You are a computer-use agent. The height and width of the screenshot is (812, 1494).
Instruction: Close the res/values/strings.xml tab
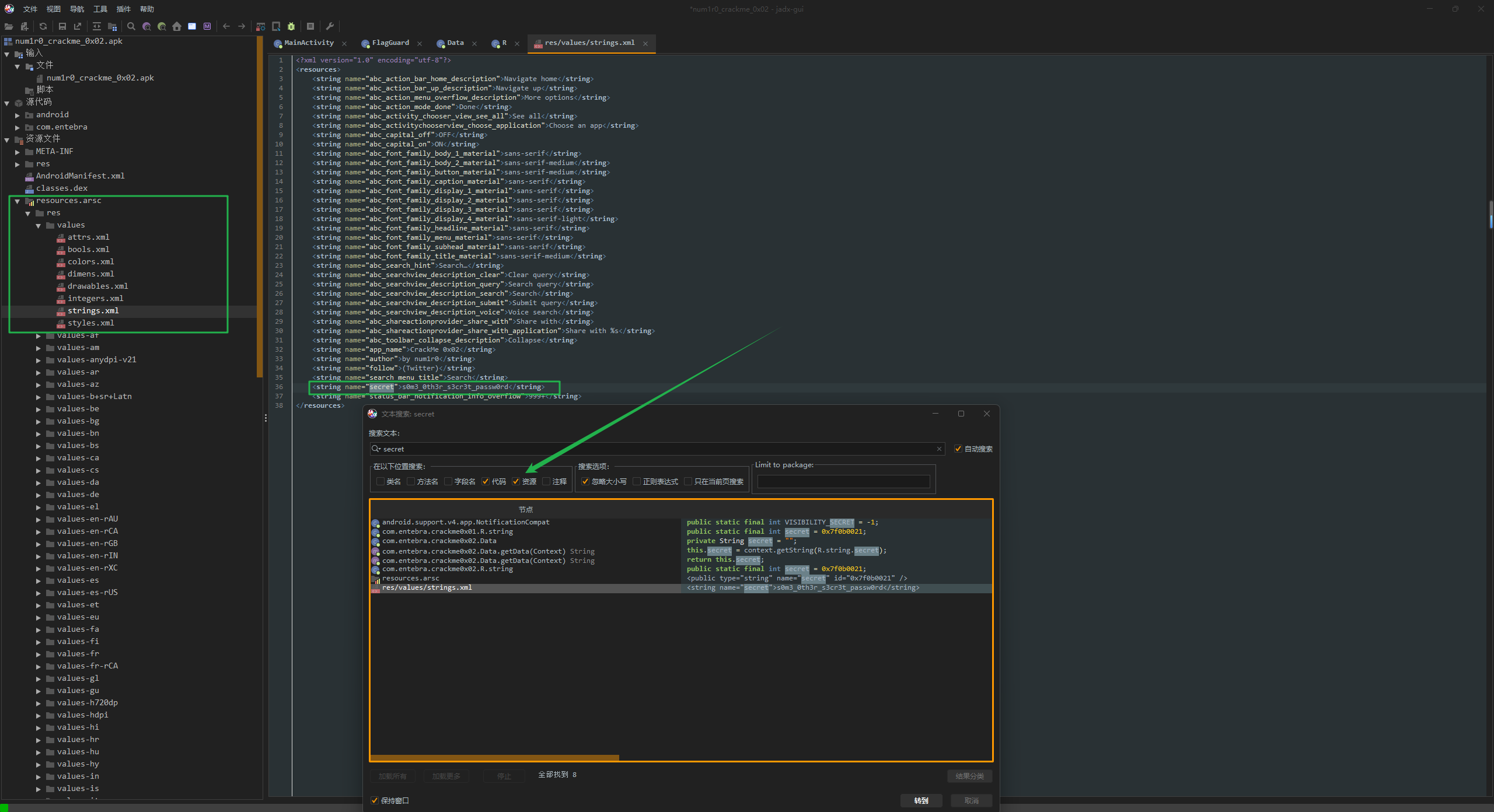(x=645, y=44)
